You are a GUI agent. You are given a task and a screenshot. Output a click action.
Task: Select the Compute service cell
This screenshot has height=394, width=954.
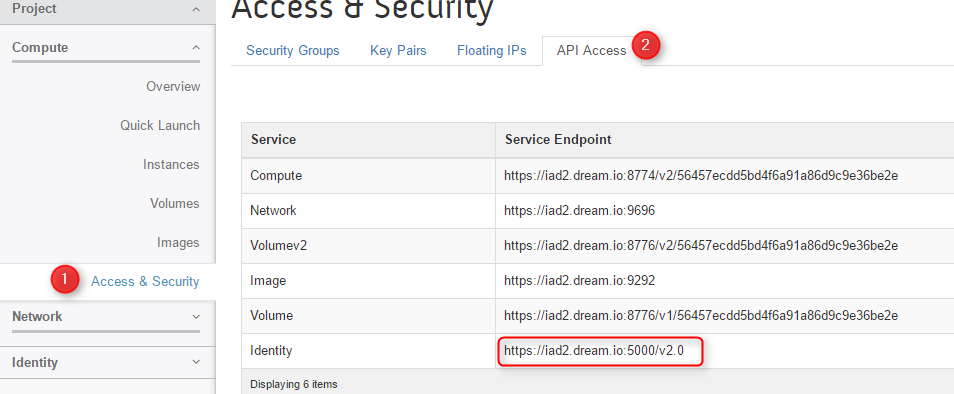[x=369, y=176]
